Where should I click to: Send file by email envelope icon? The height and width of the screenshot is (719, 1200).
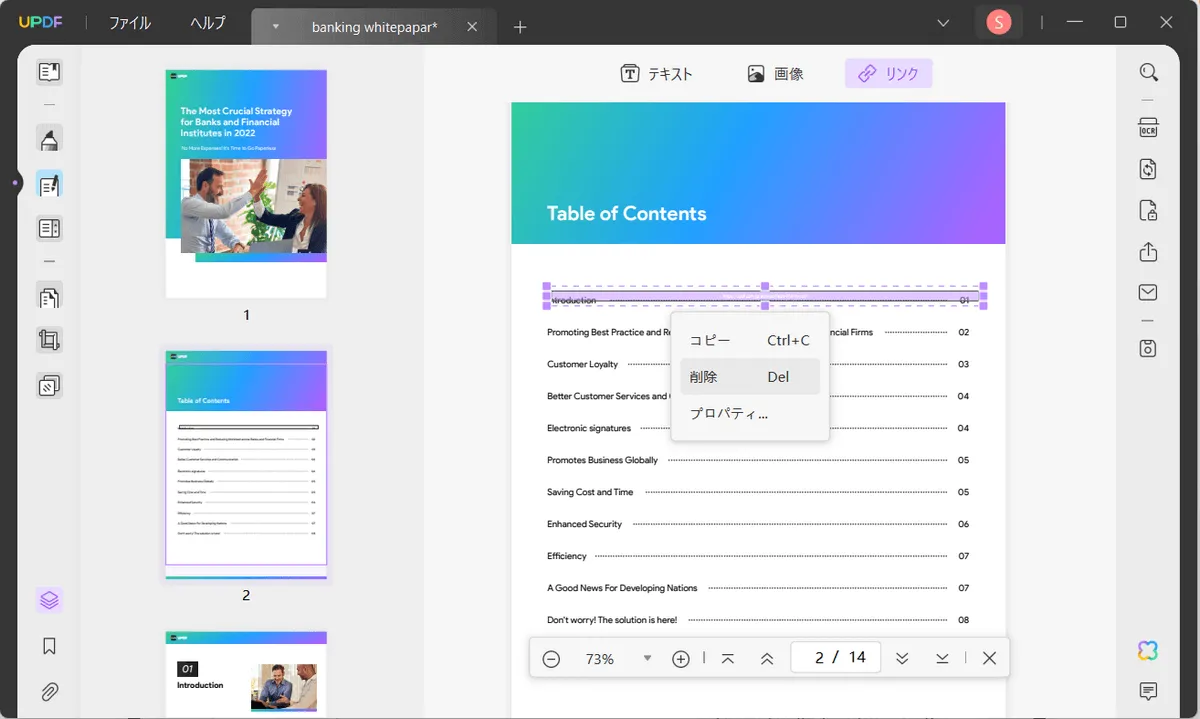point(1148,293)
